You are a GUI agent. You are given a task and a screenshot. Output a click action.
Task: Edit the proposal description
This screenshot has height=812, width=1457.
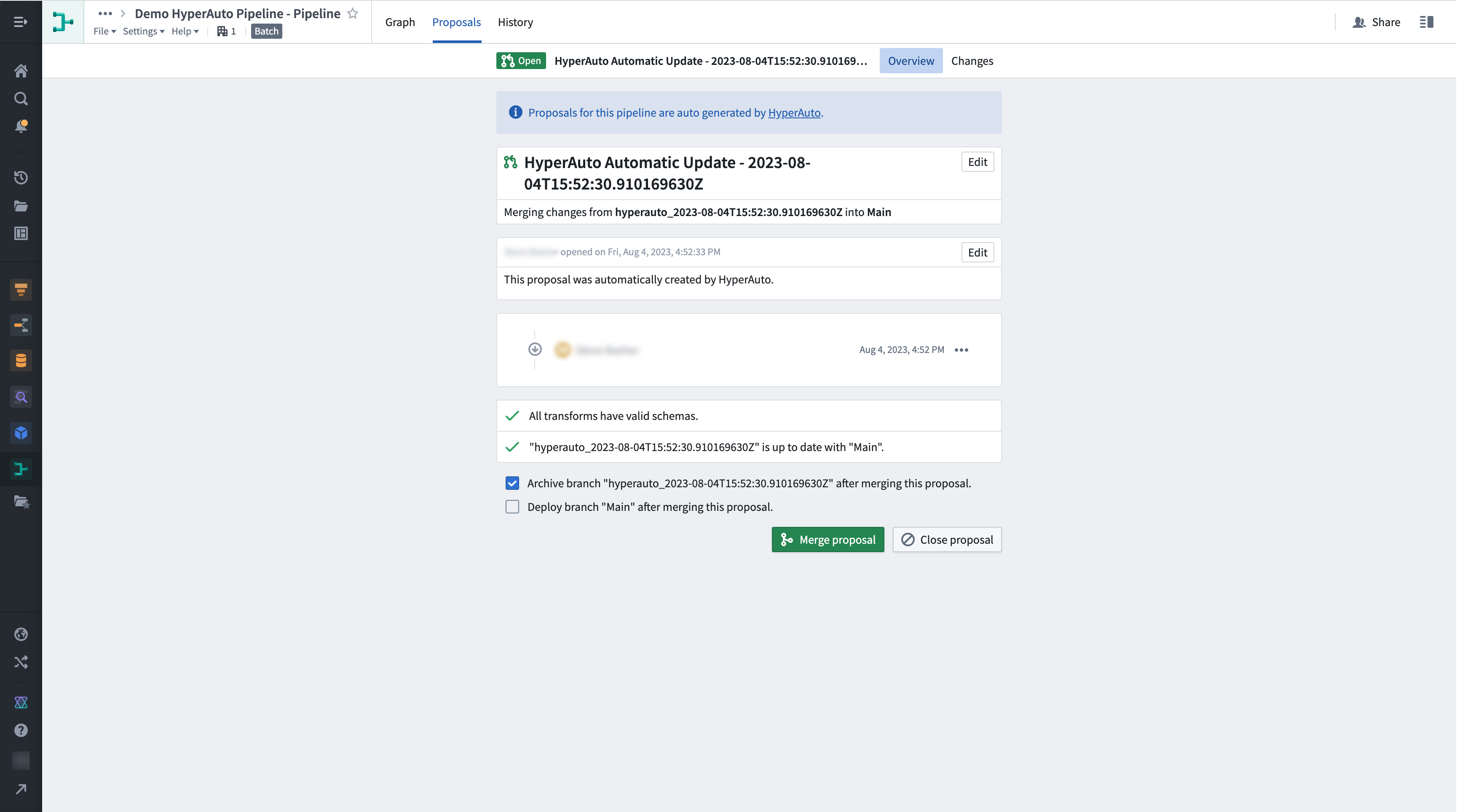click(x=978, y=253)
